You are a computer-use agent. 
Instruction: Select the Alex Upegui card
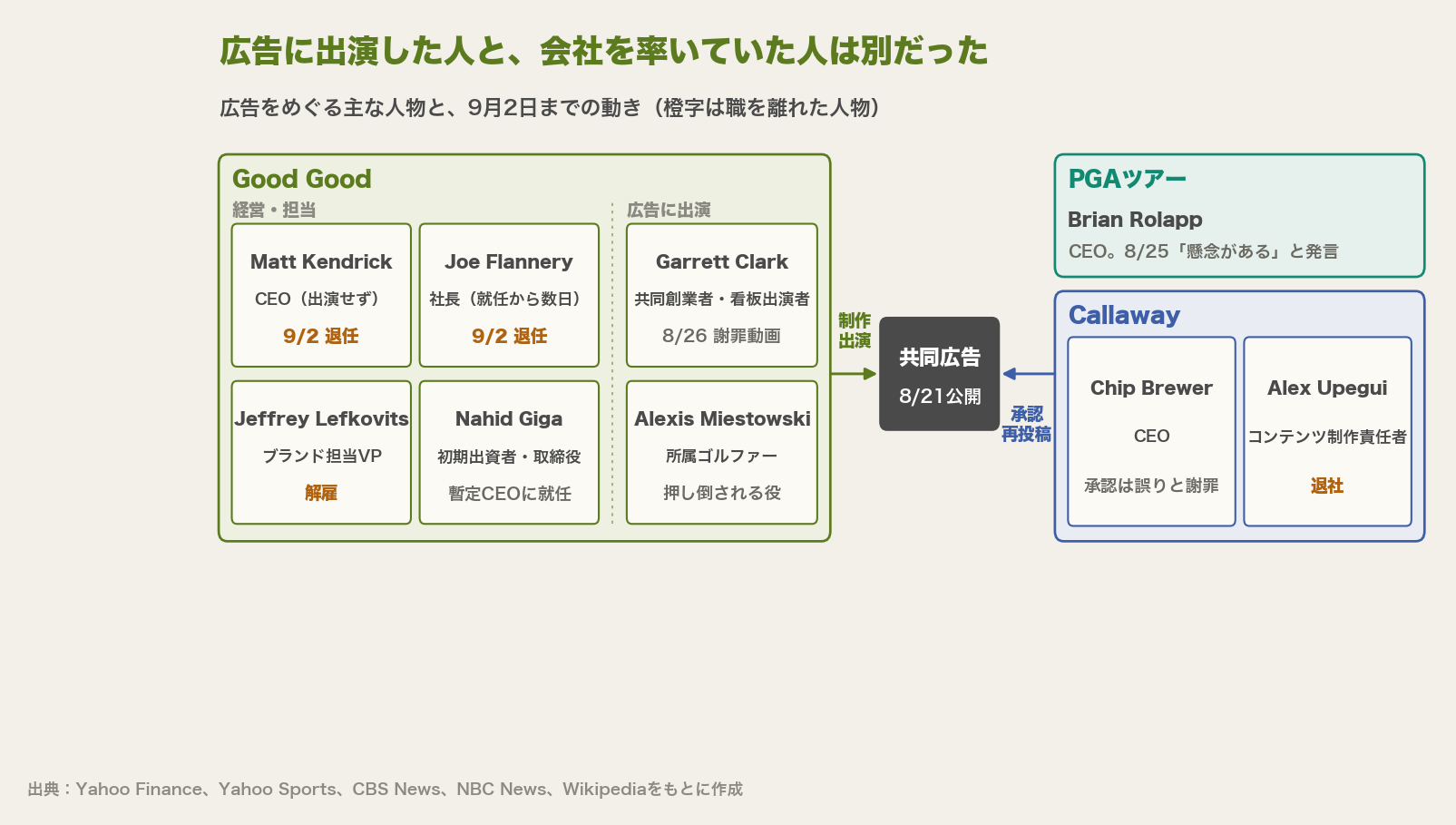tap(1327, 431)
